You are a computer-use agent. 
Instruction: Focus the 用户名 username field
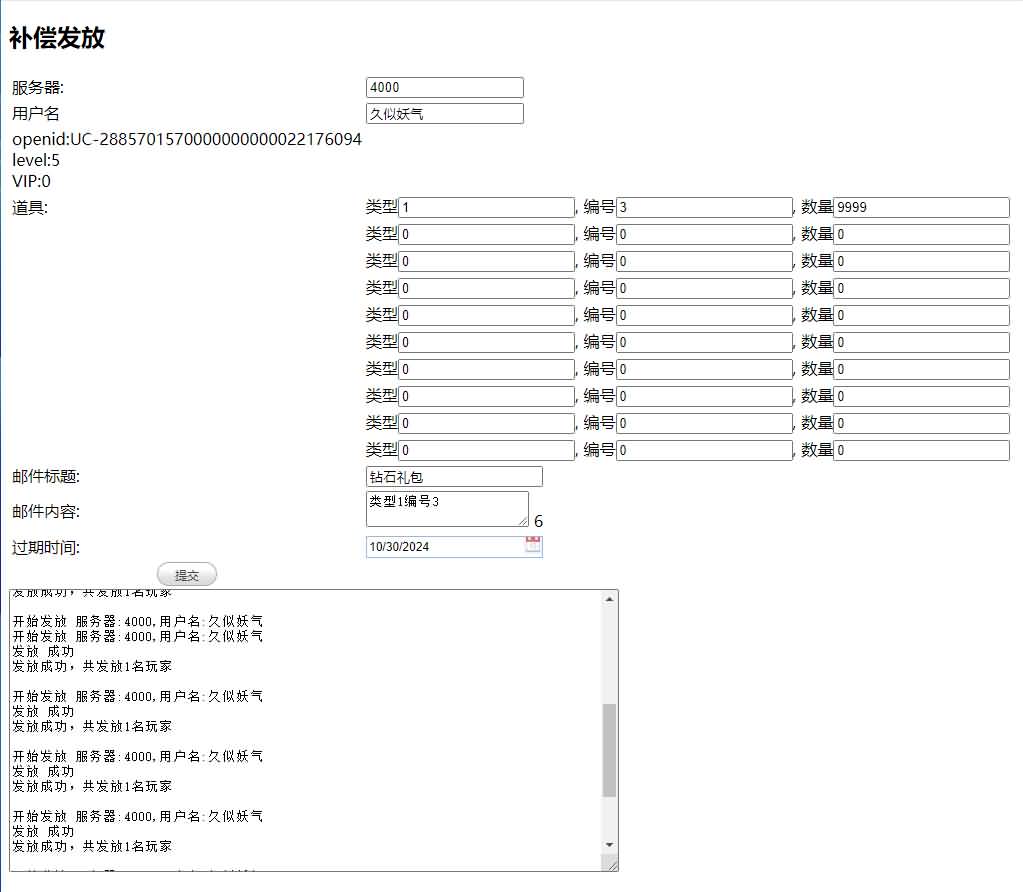pos(445,114)
